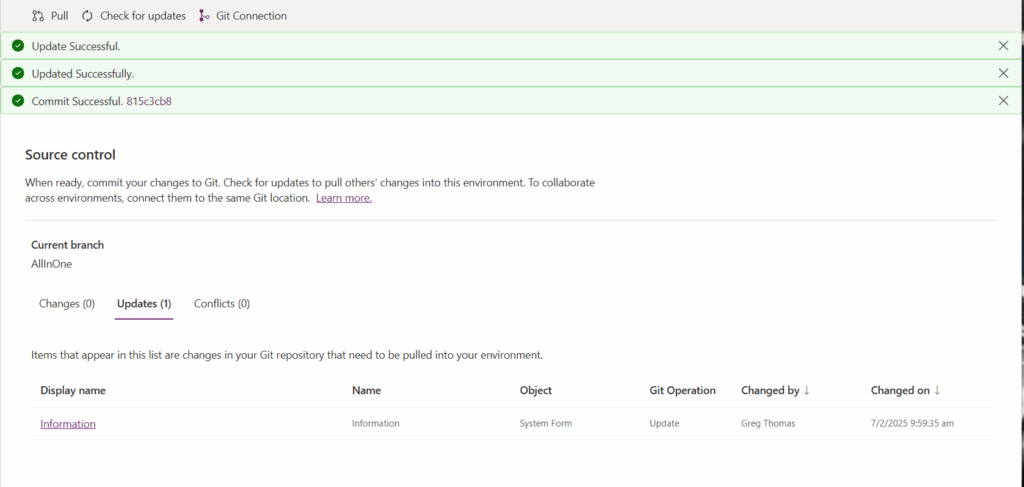Open the Conflicts (0) tab
1024x487 pixels.
tap(222, 304)
